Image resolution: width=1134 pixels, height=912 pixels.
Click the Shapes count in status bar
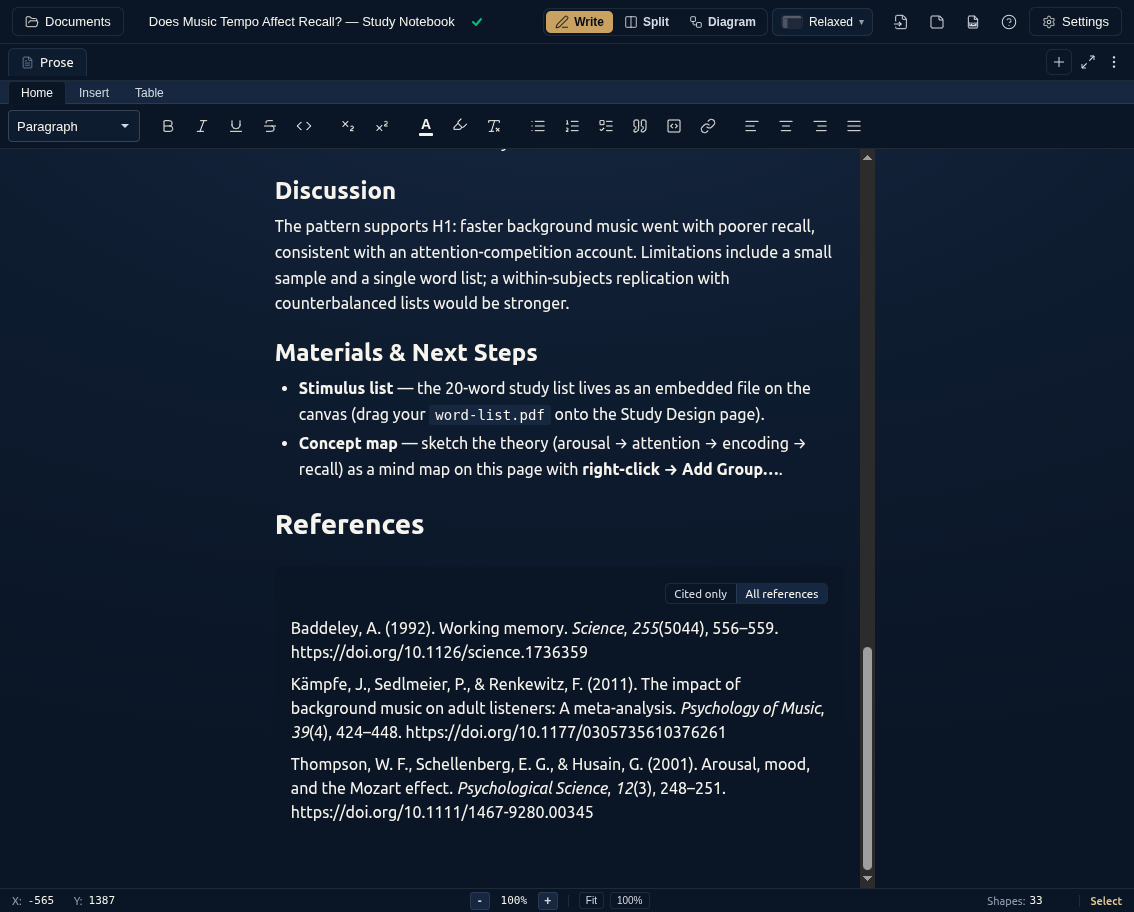(x=1015, y=901)
